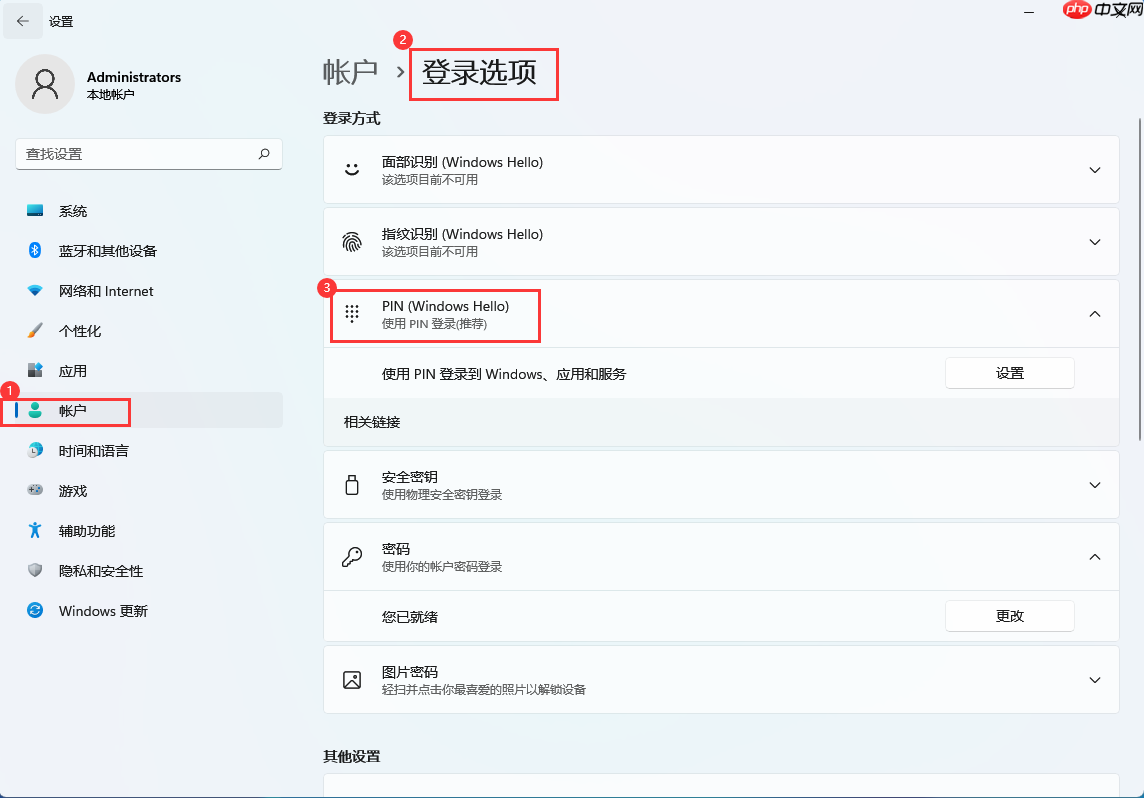Click the 设置 button to set up PIN
Viewport: 1144px width, 798px height.
(1009, 372)
